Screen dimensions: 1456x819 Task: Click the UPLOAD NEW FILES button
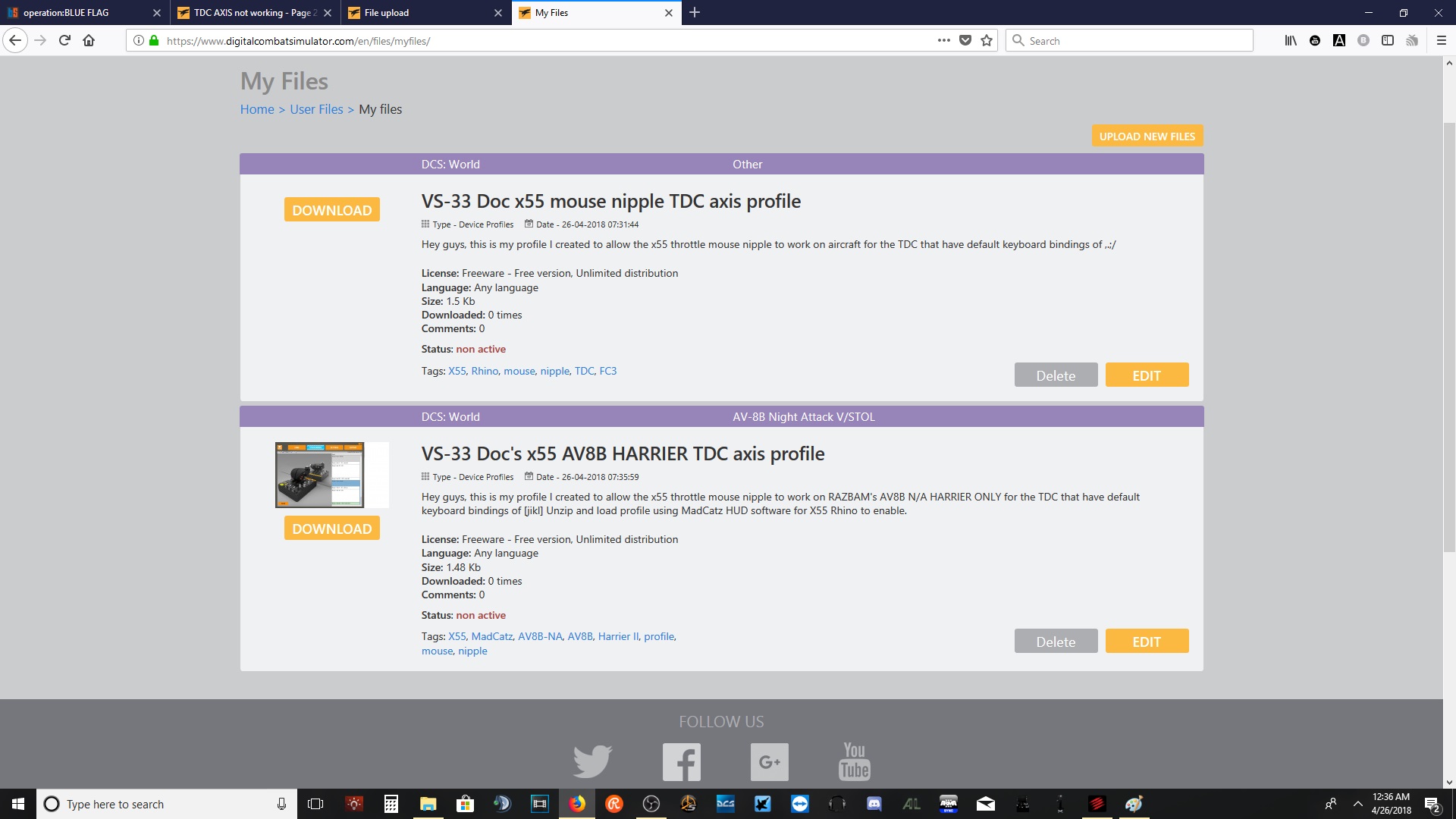coord(1147,136)
